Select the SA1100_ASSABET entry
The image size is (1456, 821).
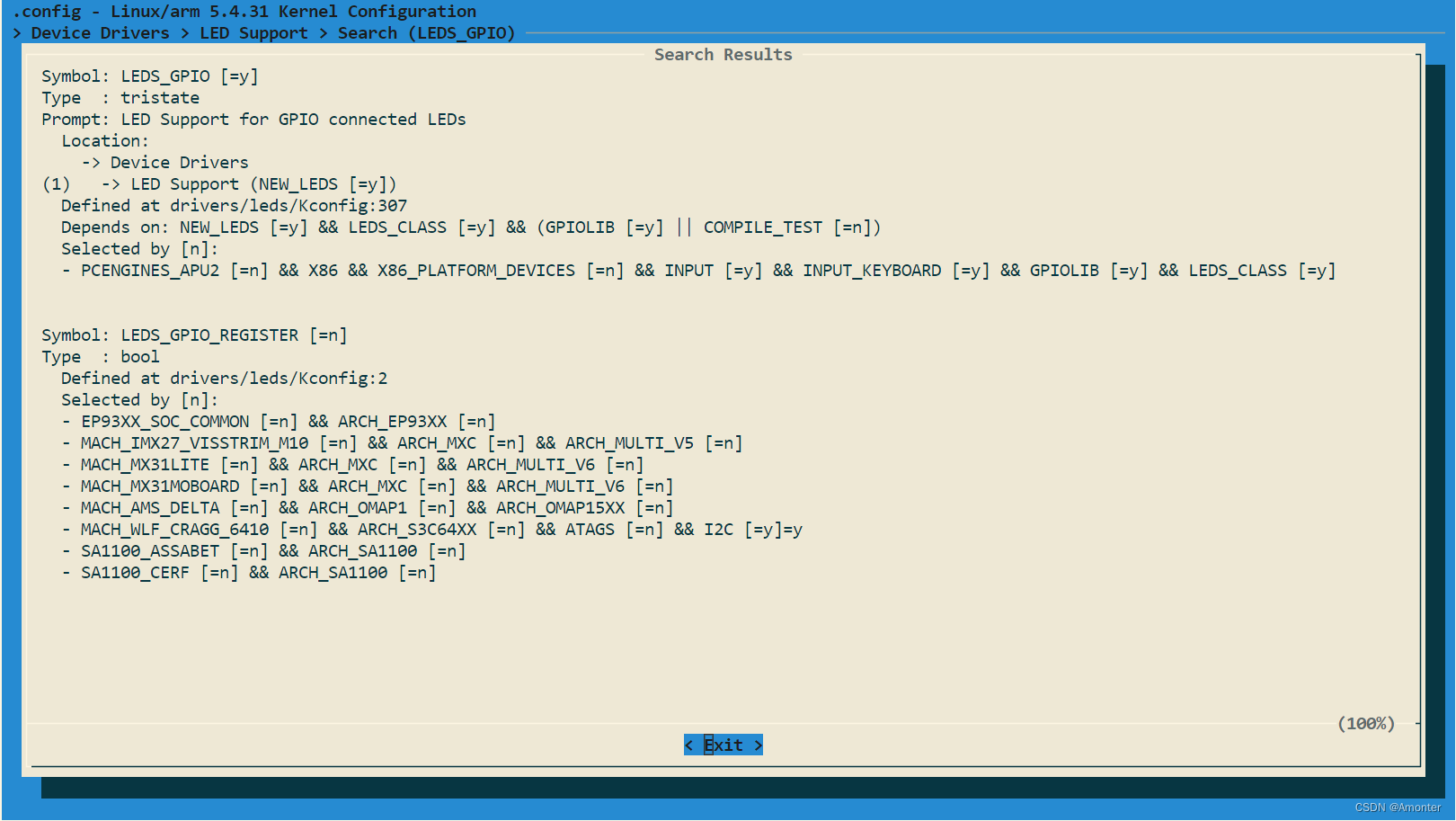149,550
